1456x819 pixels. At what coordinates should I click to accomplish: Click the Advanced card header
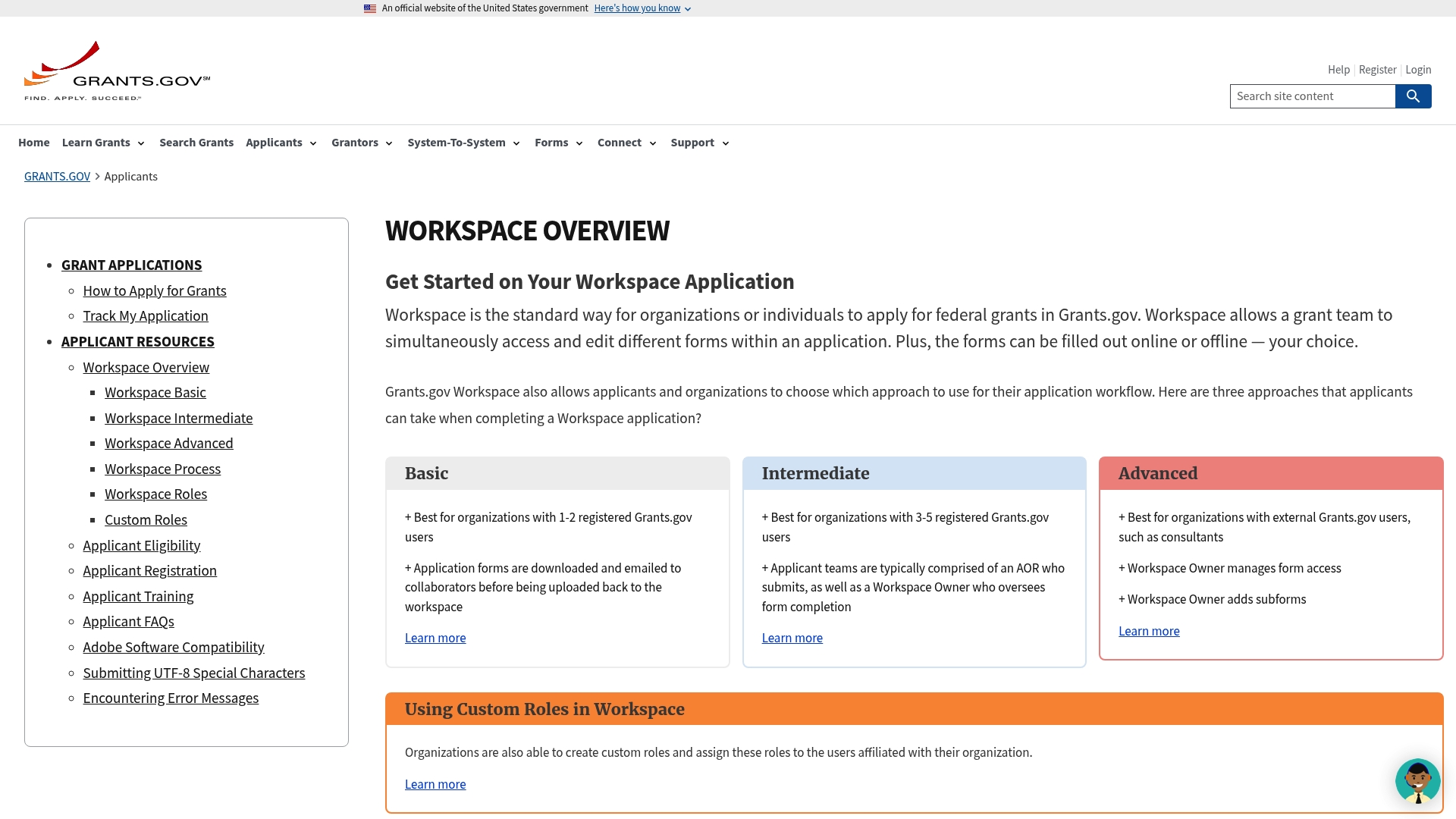pyautogui.click(x=1271, y=473)
